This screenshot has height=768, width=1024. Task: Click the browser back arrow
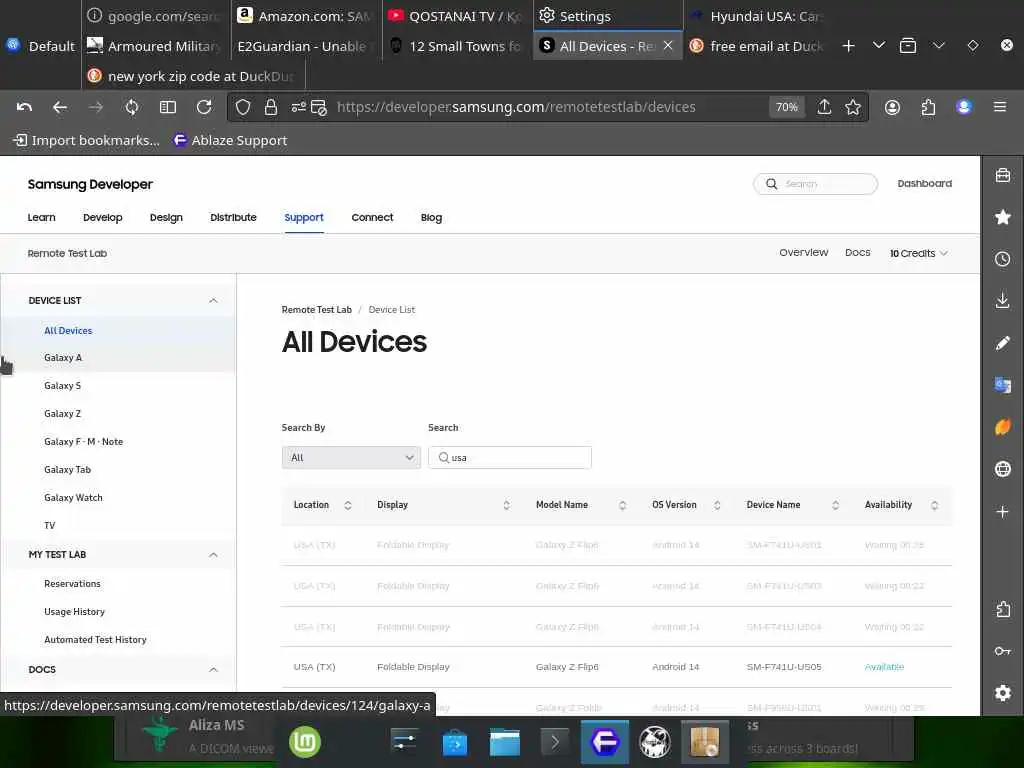(60, 107)
